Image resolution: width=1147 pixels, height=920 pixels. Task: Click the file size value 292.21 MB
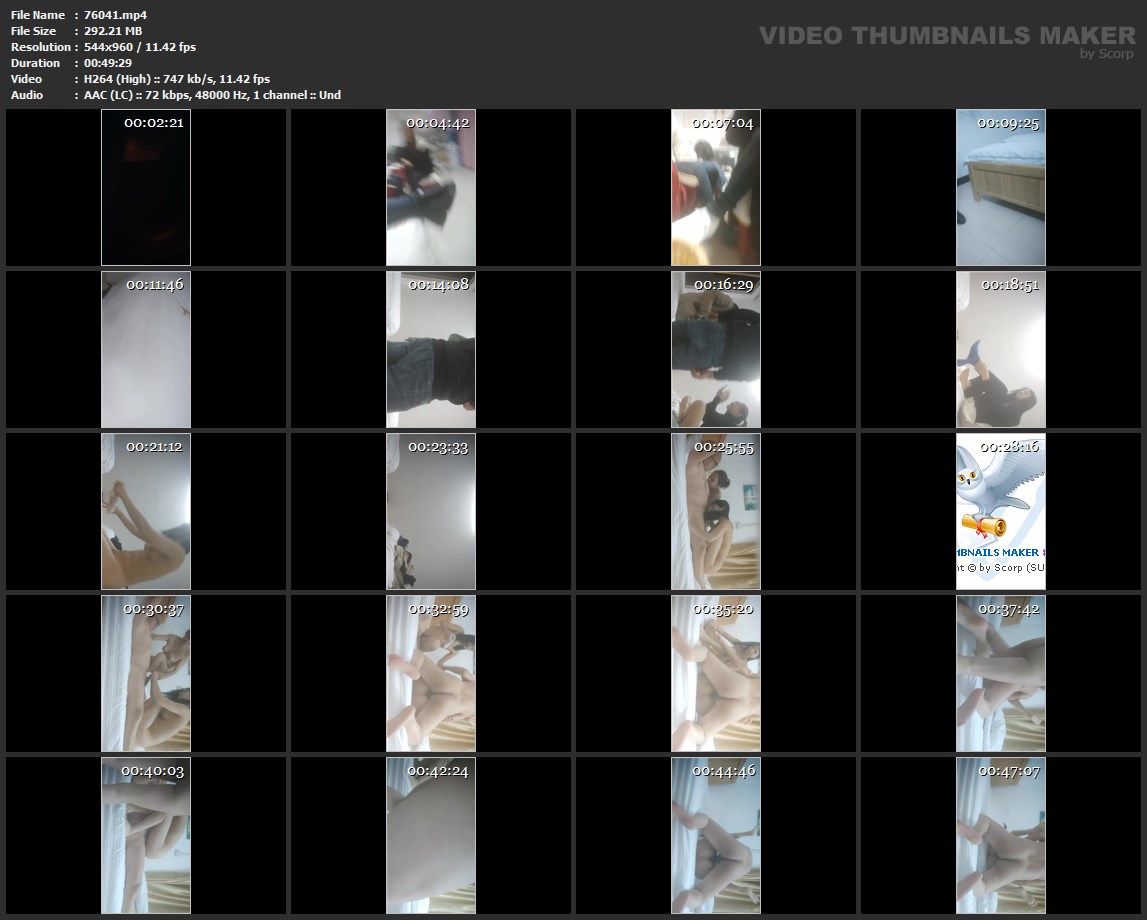113,31
